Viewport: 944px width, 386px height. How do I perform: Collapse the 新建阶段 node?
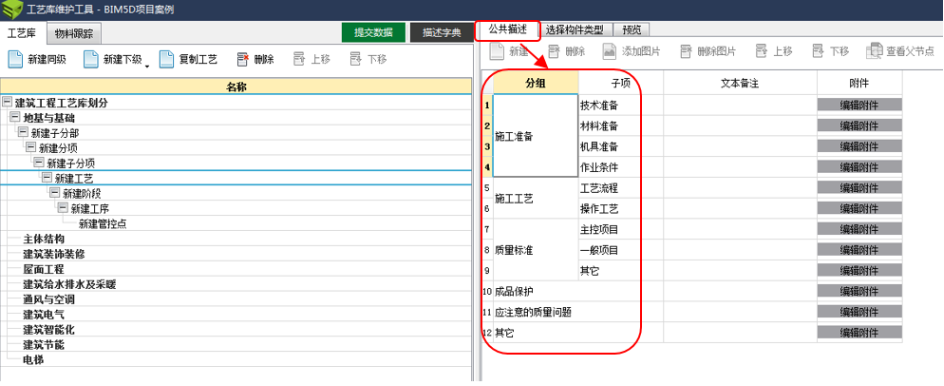tap(54, 193)
